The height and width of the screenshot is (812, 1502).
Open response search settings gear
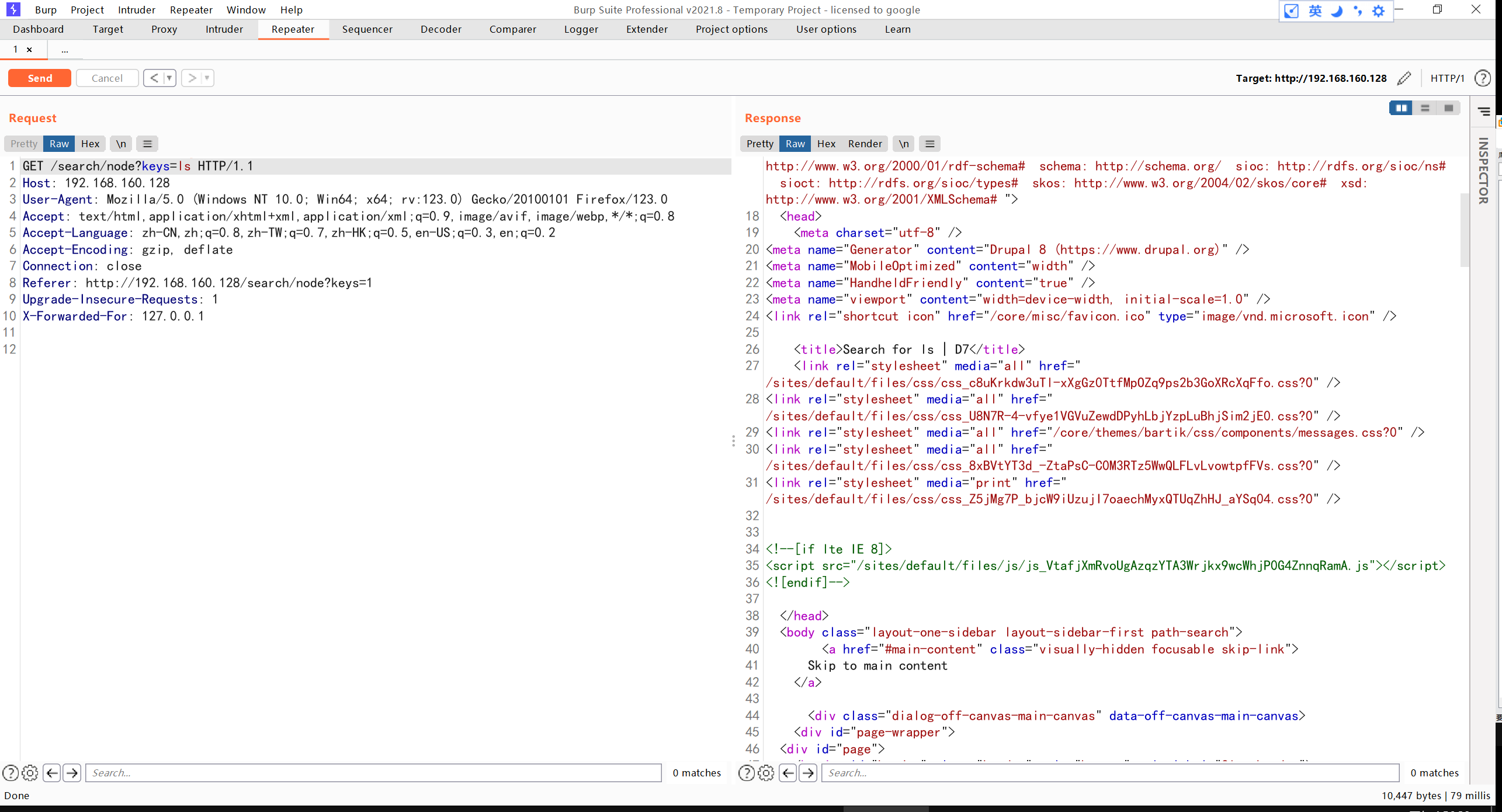(766, 773)
